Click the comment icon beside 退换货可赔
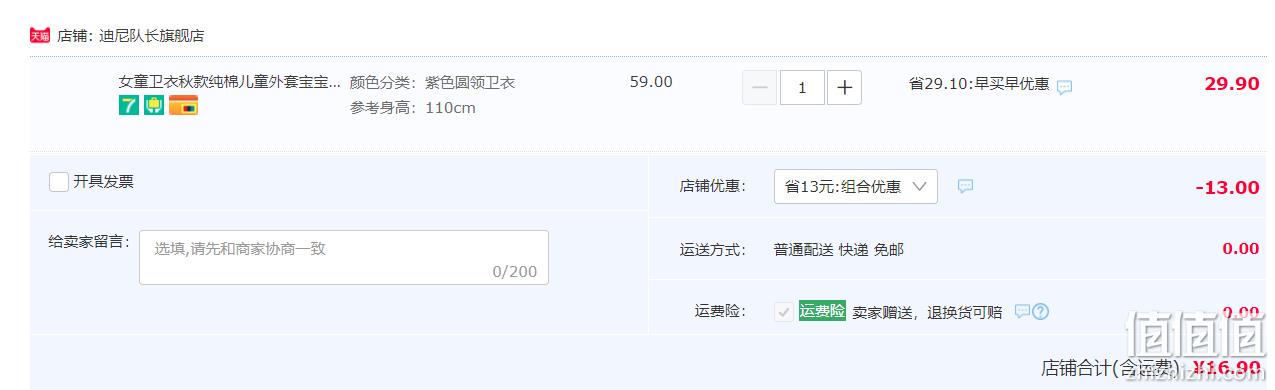1275x390 pixels. pyautogui.click(x=1022, y=311)
